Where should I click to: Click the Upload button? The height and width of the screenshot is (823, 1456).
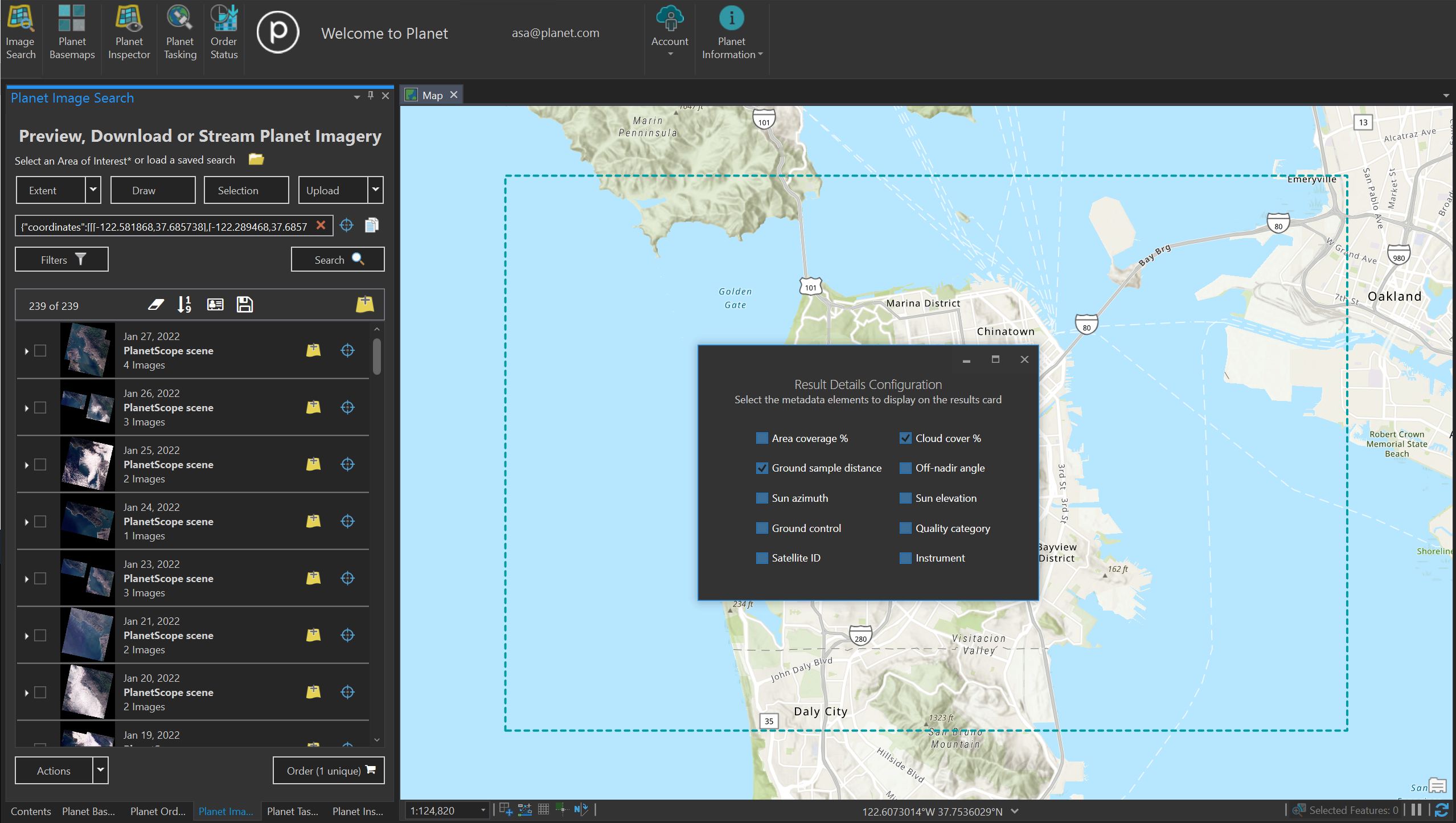coord(334,190)
